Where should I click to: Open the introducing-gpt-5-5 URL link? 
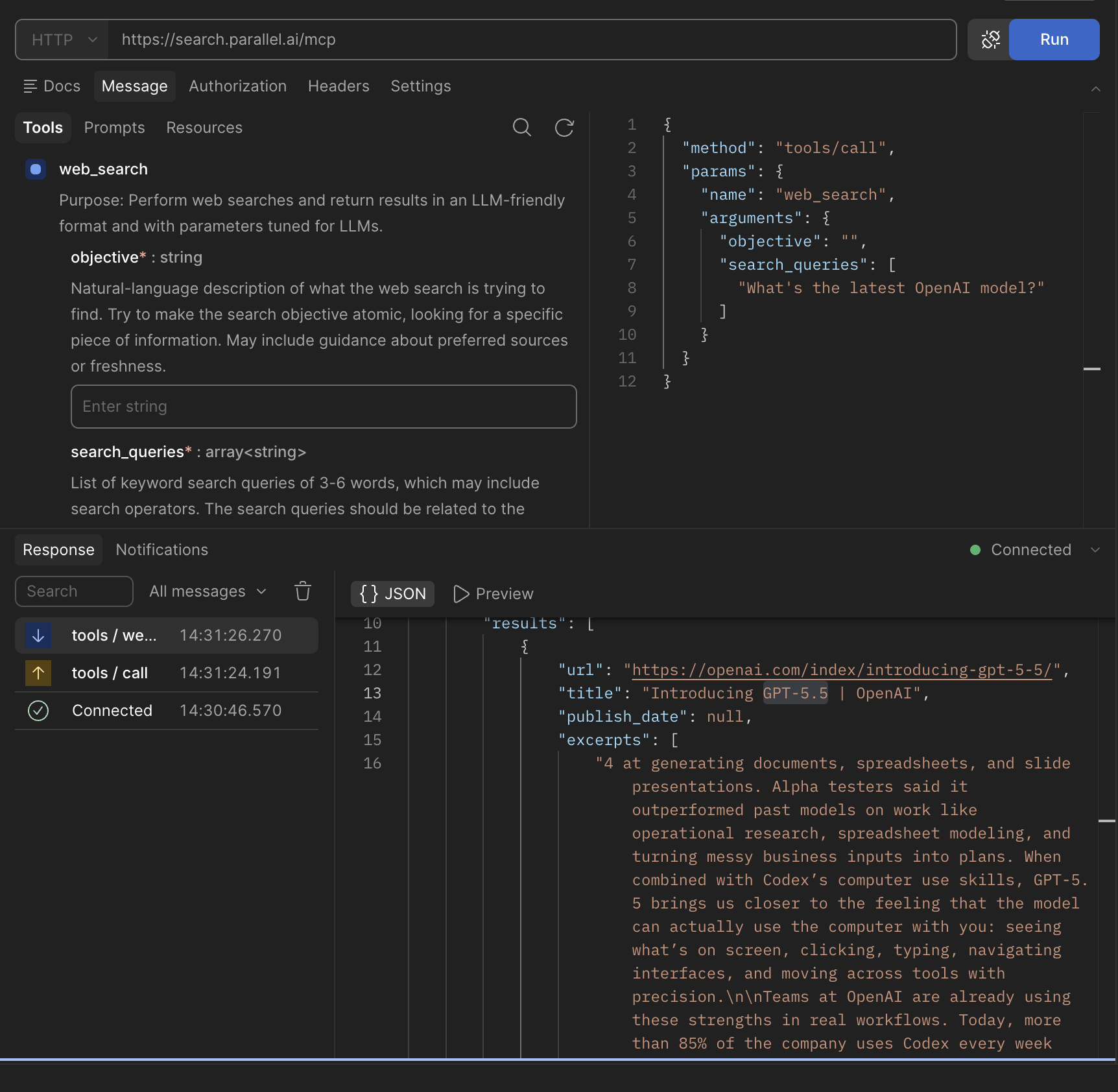pyautogui.click(x=841, y=670)
